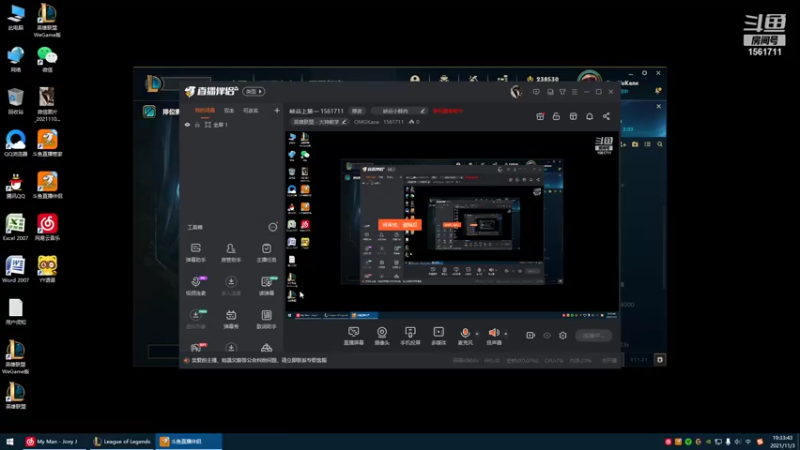The image size is (800, 450).
Task: Open the layout panel icon in header
Action: [x=573, y=116]
